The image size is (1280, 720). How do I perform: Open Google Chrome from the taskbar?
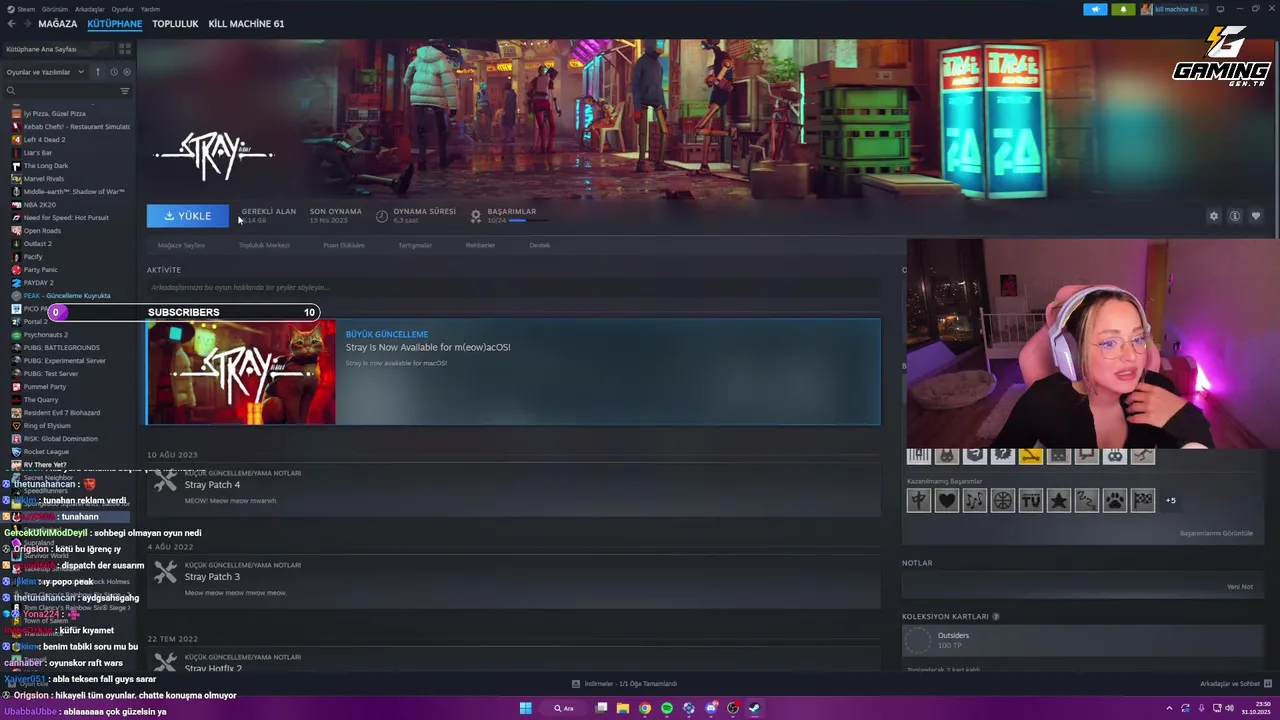tap(645, 708)
